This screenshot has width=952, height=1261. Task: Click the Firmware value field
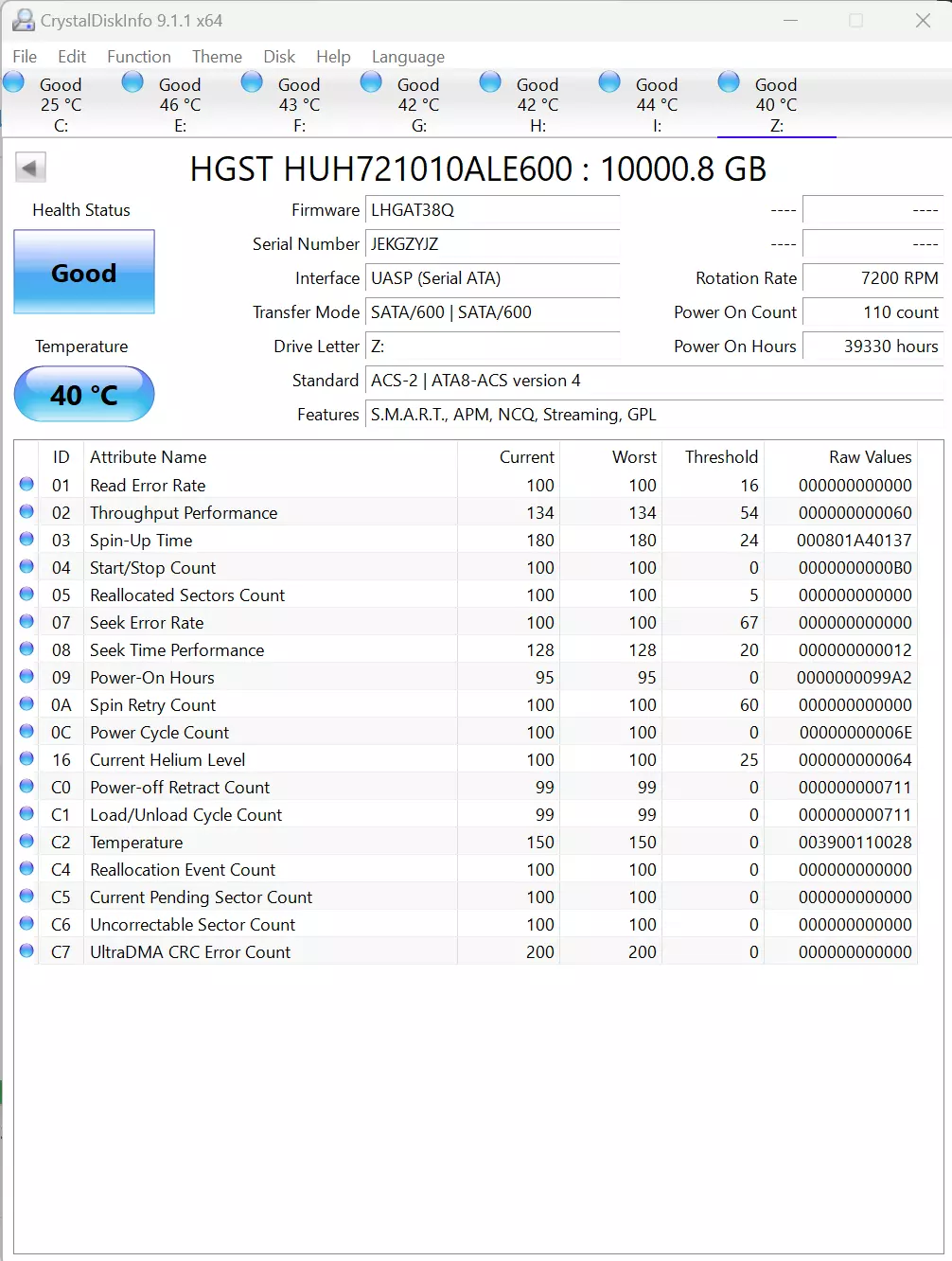pyautogui.click(x=492, y=210)
